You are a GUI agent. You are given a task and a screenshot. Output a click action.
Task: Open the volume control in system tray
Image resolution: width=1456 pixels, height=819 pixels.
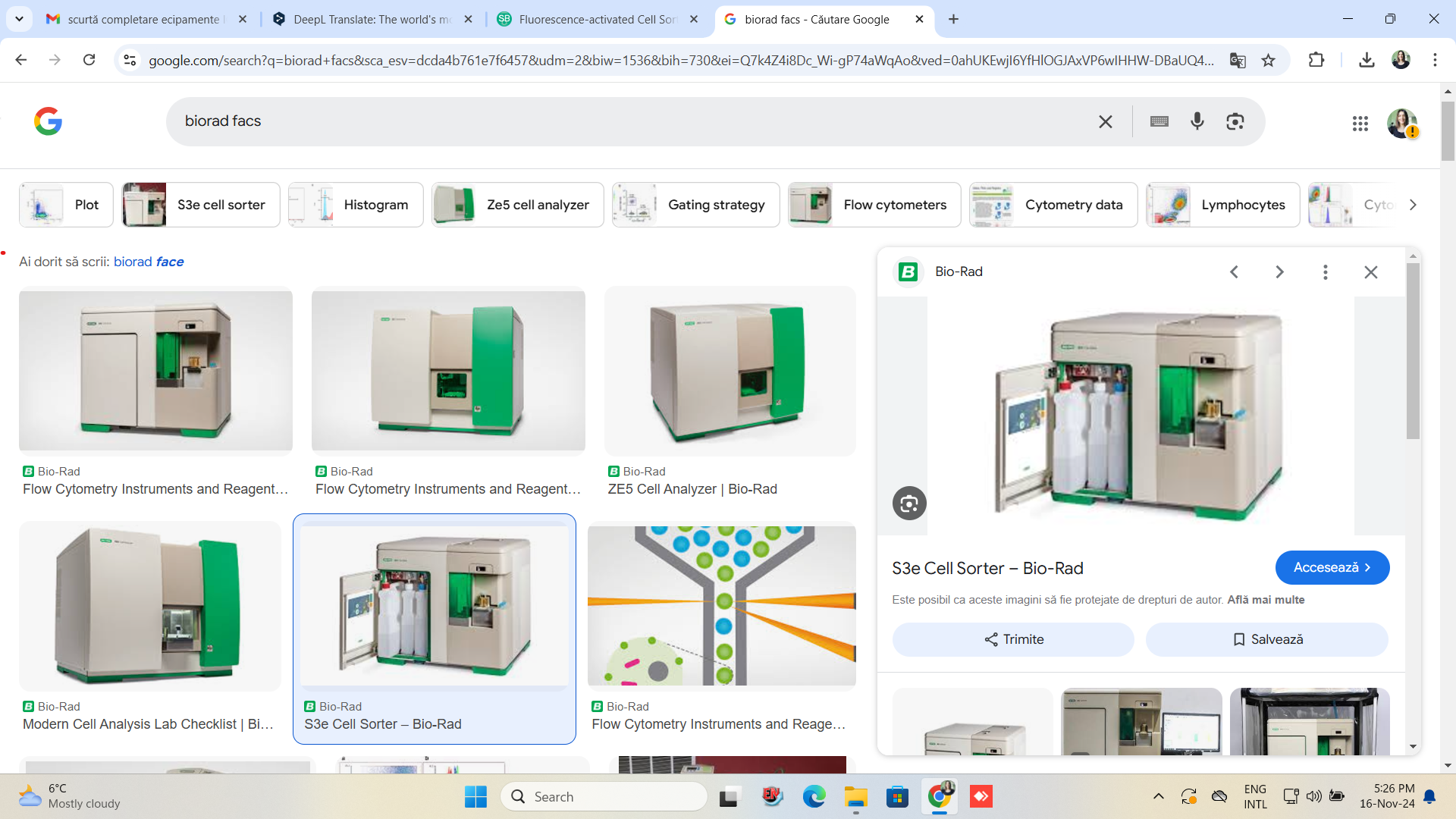pos(1314,796)
